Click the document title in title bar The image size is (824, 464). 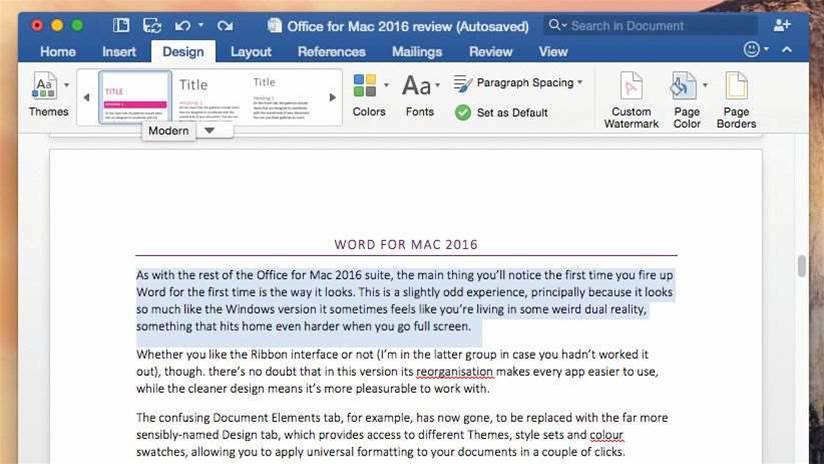coord(408,26)
